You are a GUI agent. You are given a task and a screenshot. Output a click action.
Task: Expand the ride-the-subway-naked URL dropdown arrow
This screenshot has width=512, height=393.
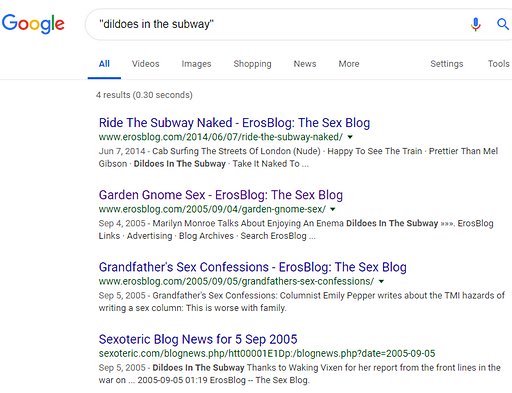350,137
